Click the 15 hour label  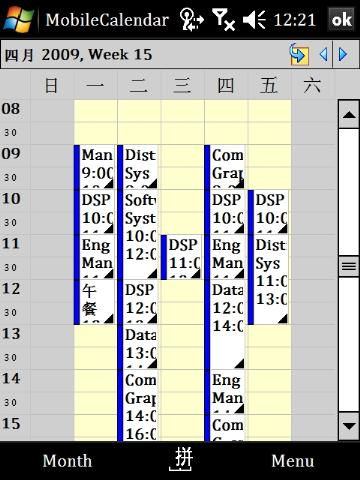[x=11, y=424]
